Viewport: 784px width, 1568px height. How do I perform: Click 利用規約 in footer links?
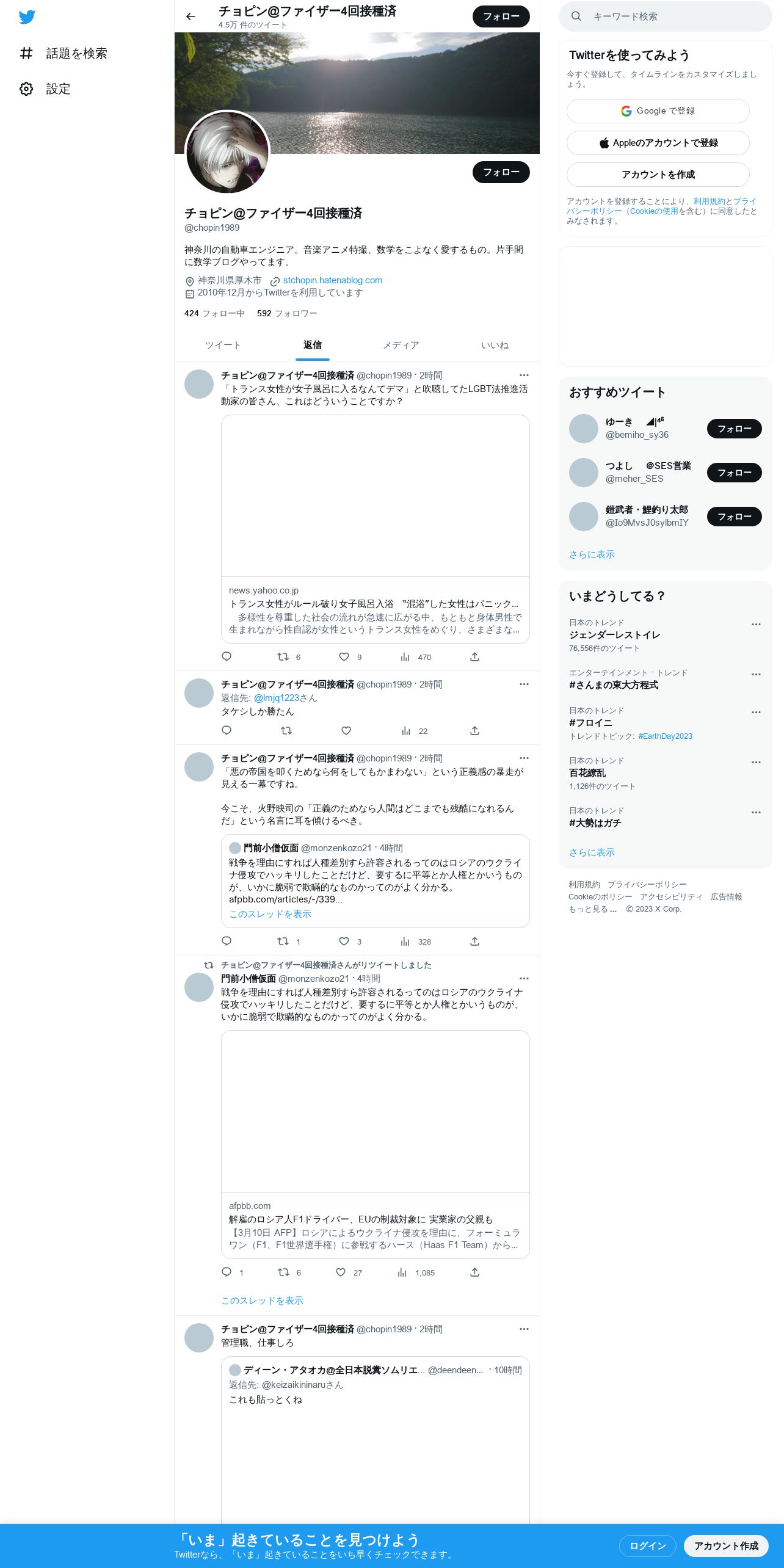(584, 884)
